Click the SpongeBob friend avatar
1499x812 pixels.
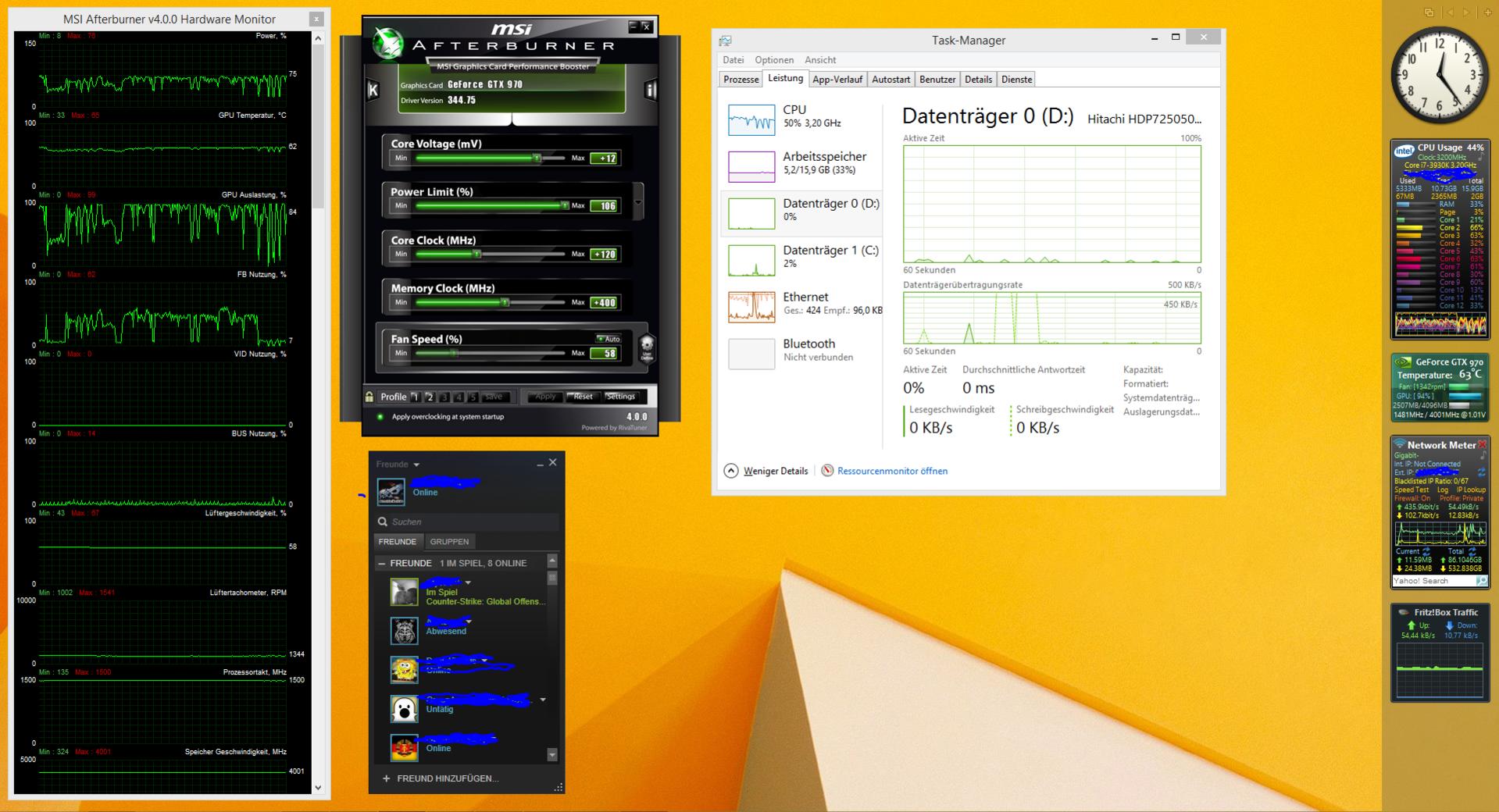[404, 669]
